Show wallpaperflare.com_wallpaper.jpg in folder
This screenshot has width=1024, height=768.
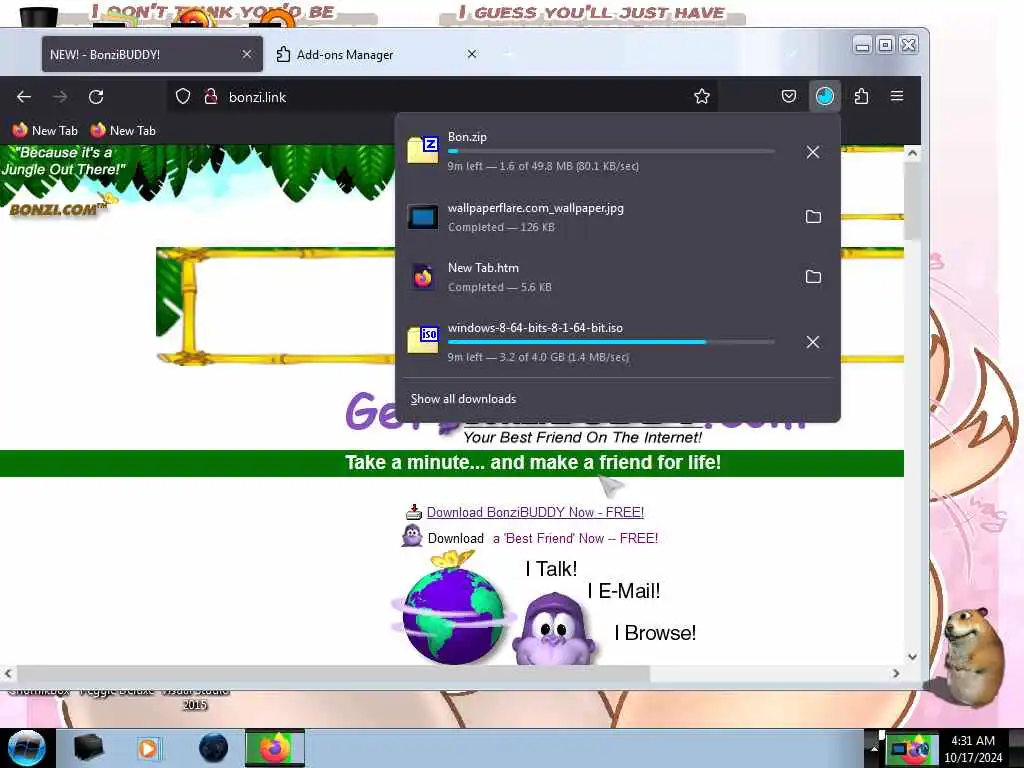[813, 217]
